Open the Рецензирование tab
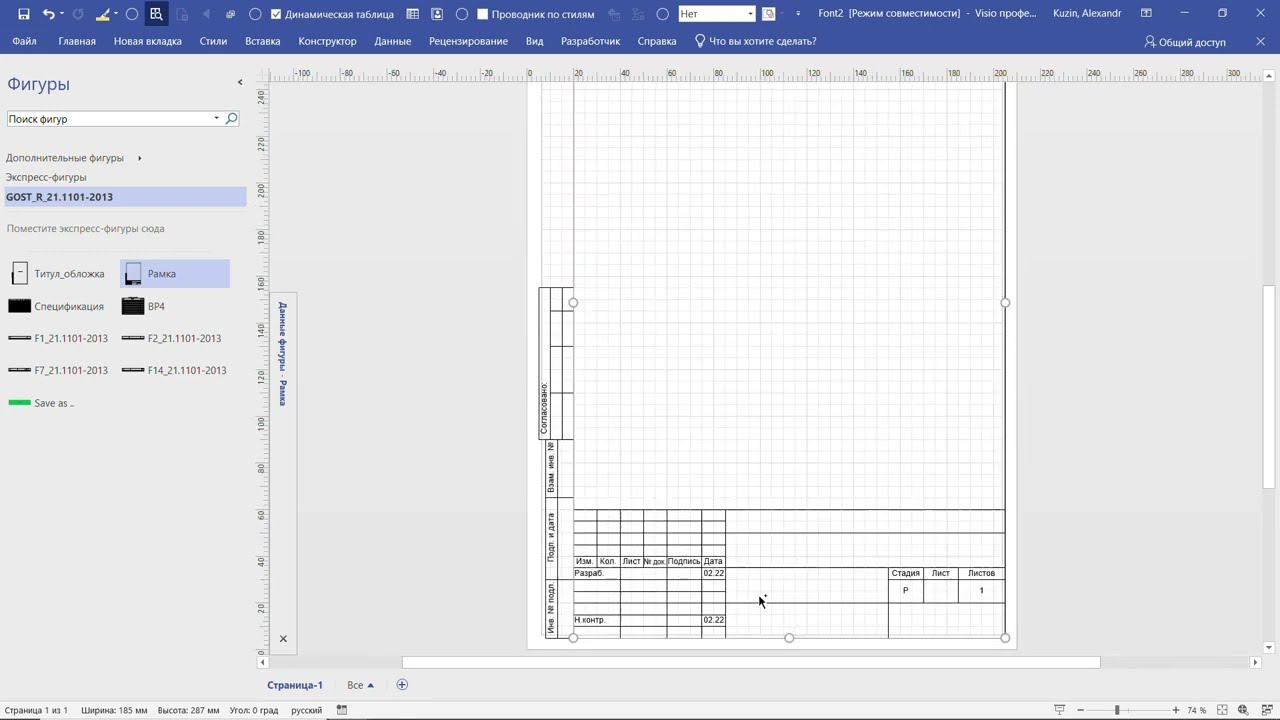The image size is (1280, 720). pyautogui.click(x=468, y=41)
